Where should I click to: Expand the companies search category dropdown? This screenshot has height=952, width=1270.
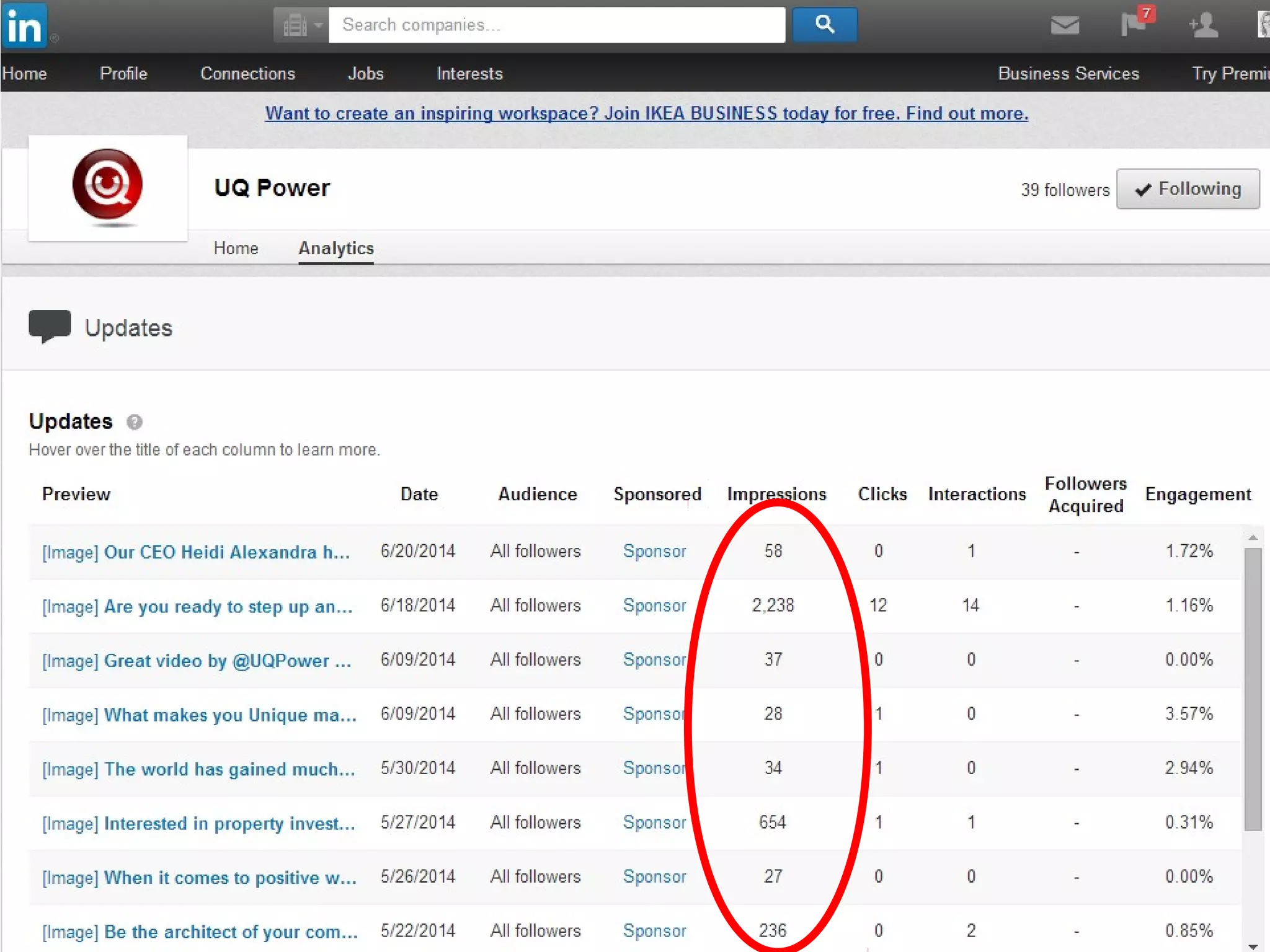(301, 25)
